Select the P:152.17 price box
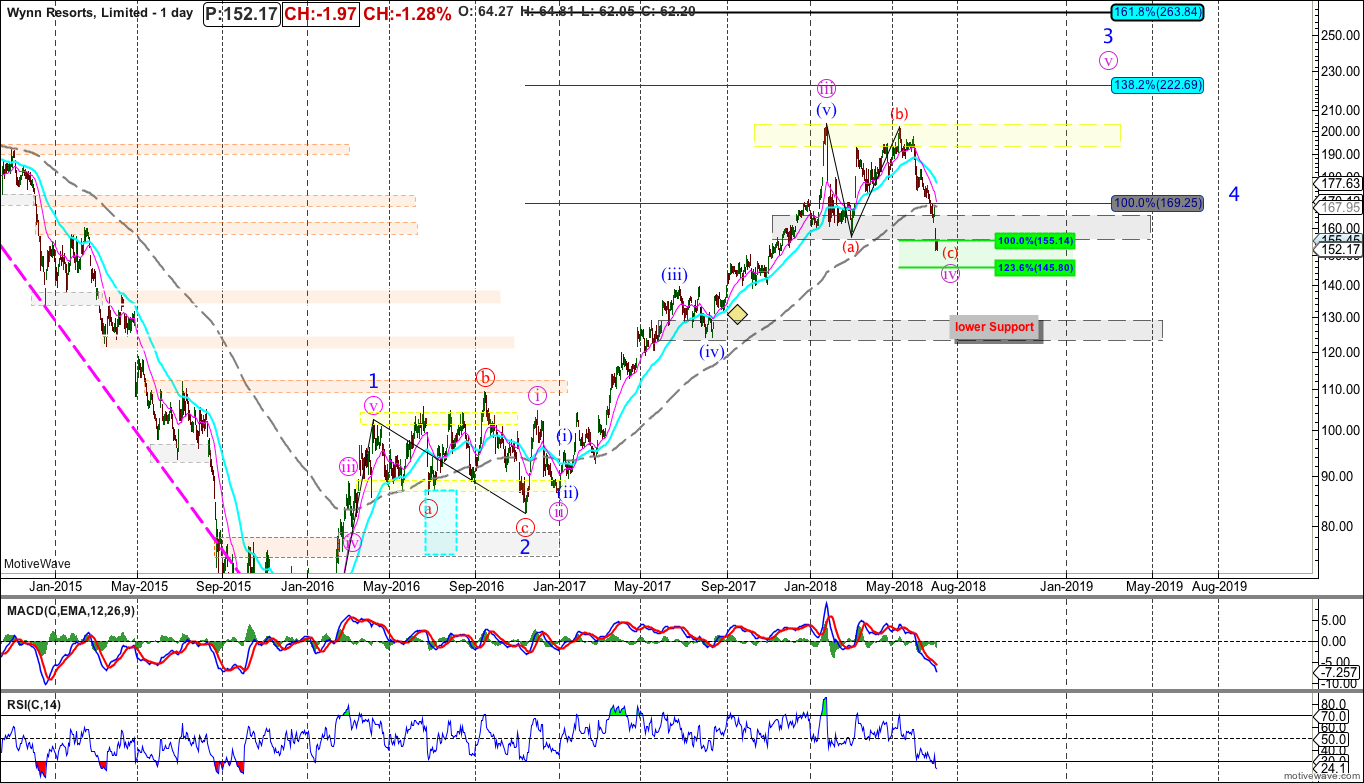This screenshot has height=783, width=1364. click(x=241, y=14)
